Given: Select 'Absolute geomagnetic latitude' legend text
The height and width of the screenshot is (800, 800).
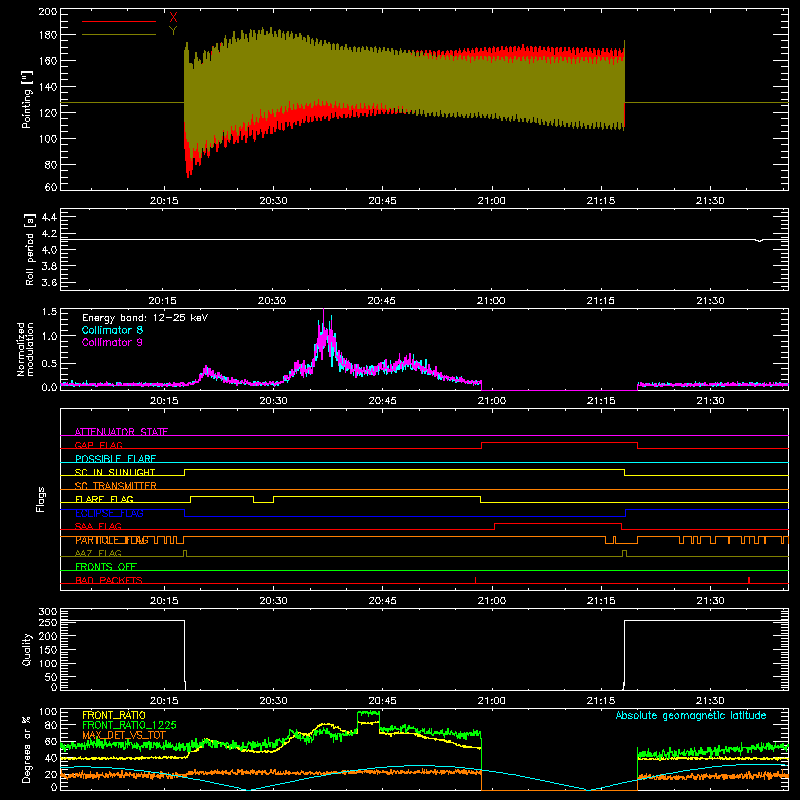Looking at the screenshot, I should (x=691, y=715).
